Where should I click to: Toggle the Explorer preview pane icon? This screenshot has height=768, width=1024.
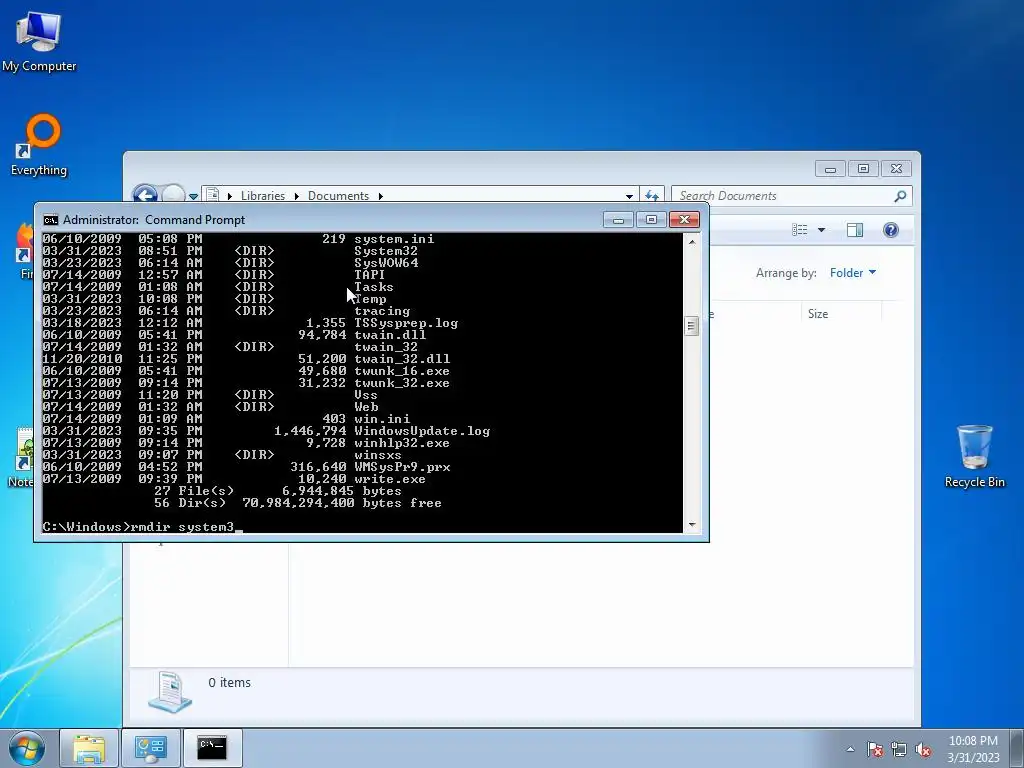tap(855, 230)
